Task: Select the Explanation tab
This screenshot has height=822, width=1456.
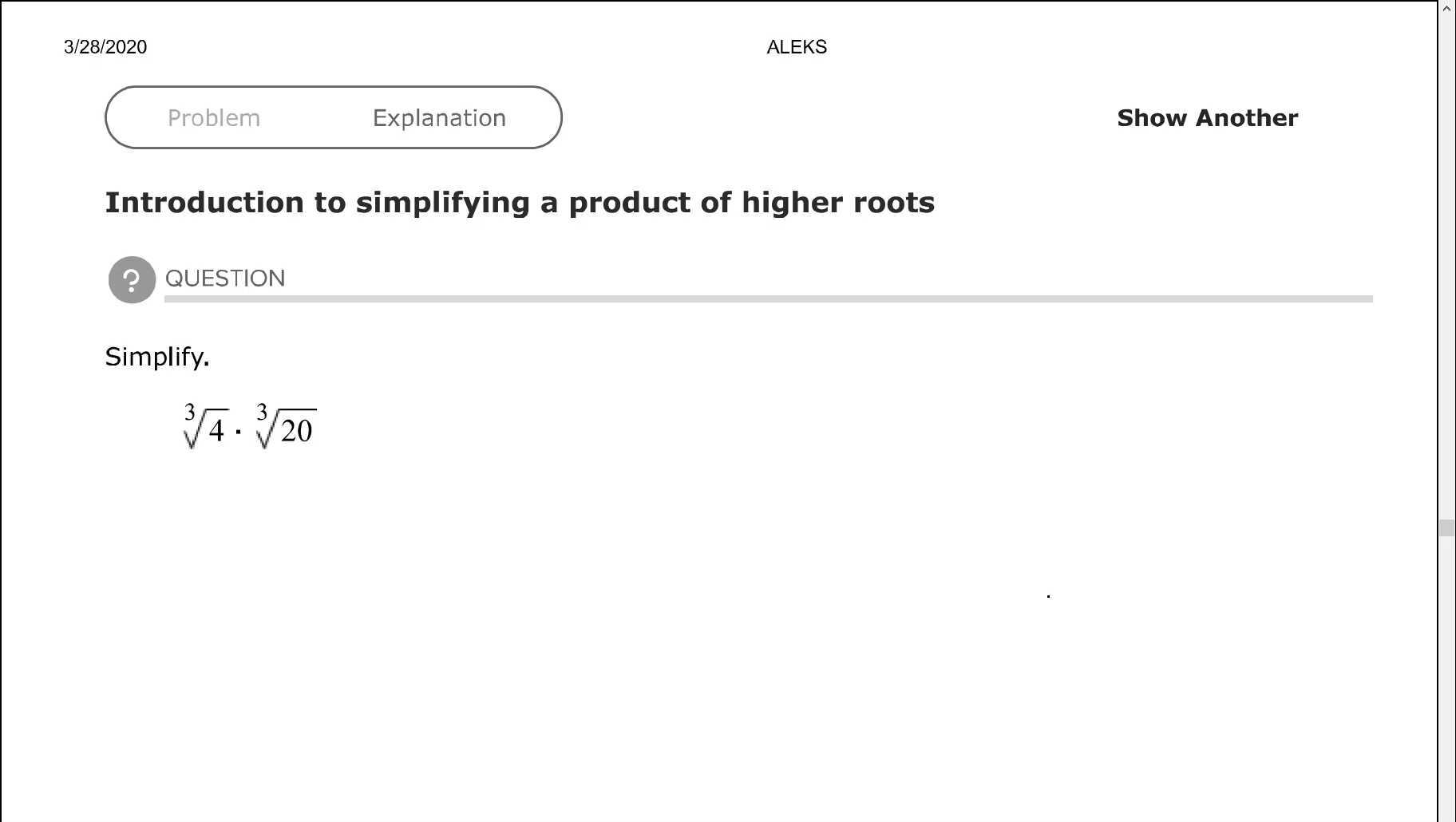Action: click(x=438, y=117)
